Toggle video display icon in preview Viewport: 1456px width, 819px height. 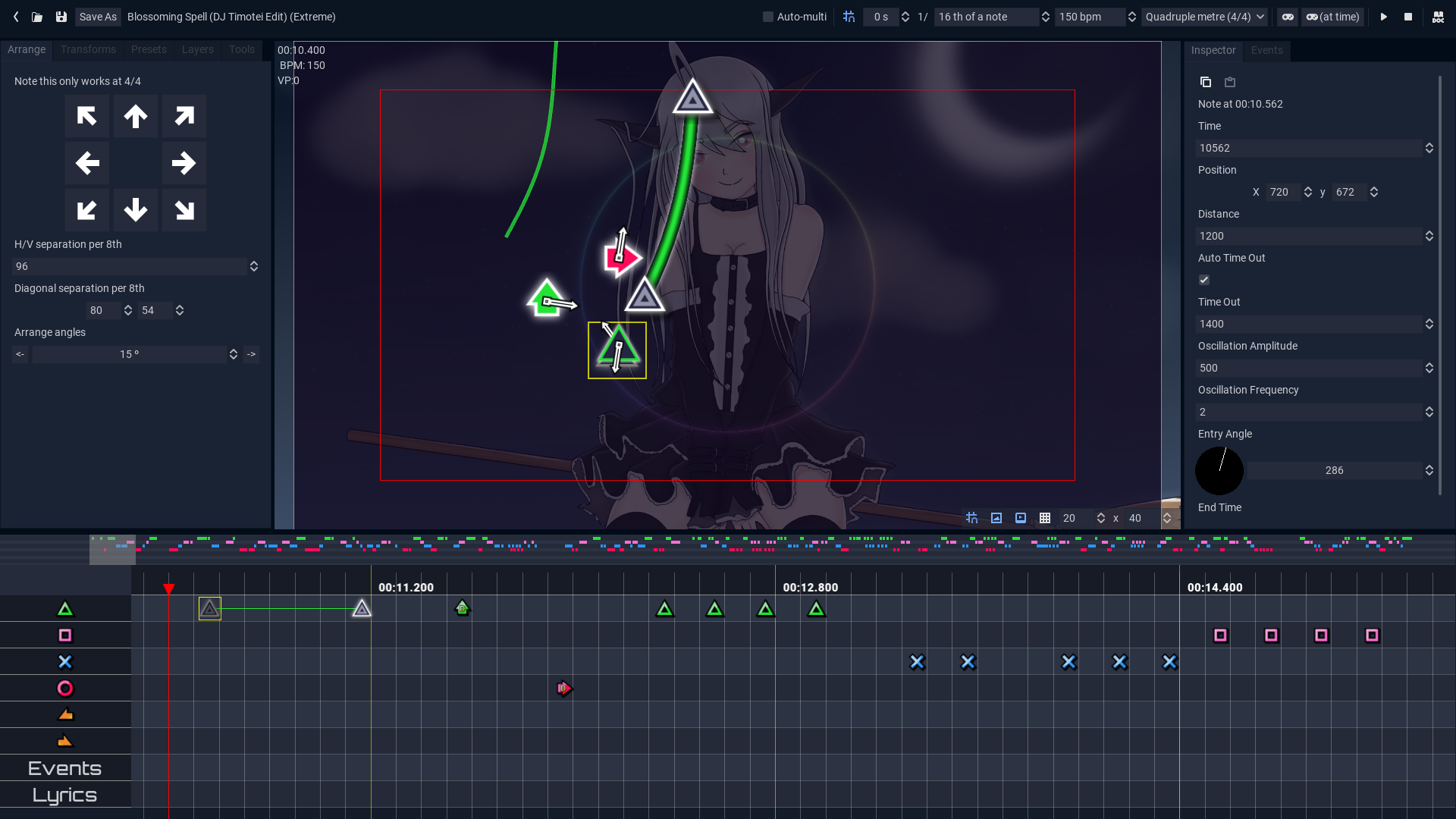[1021, 518]
